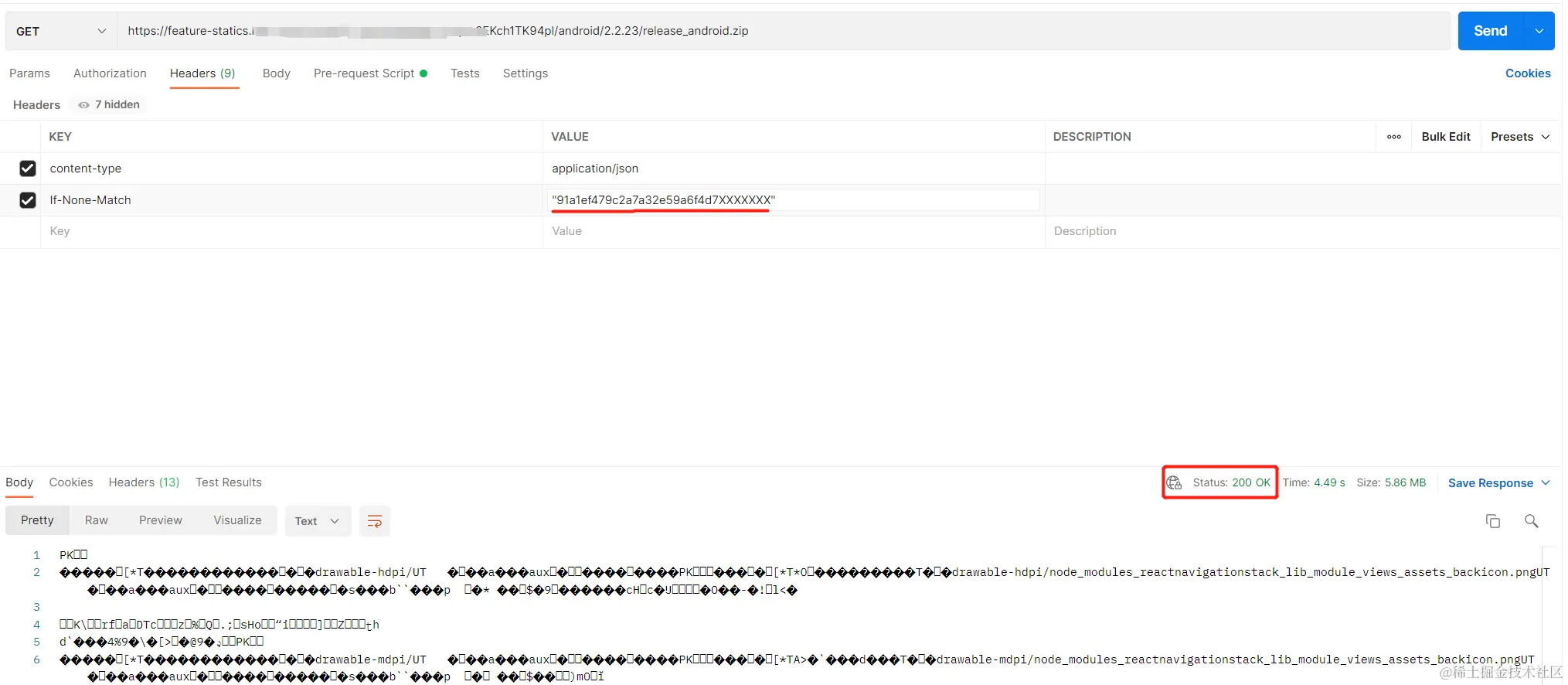Screen dimensions: 1568x685
Task: Open the request Body tab
Action: pos(276,73)
